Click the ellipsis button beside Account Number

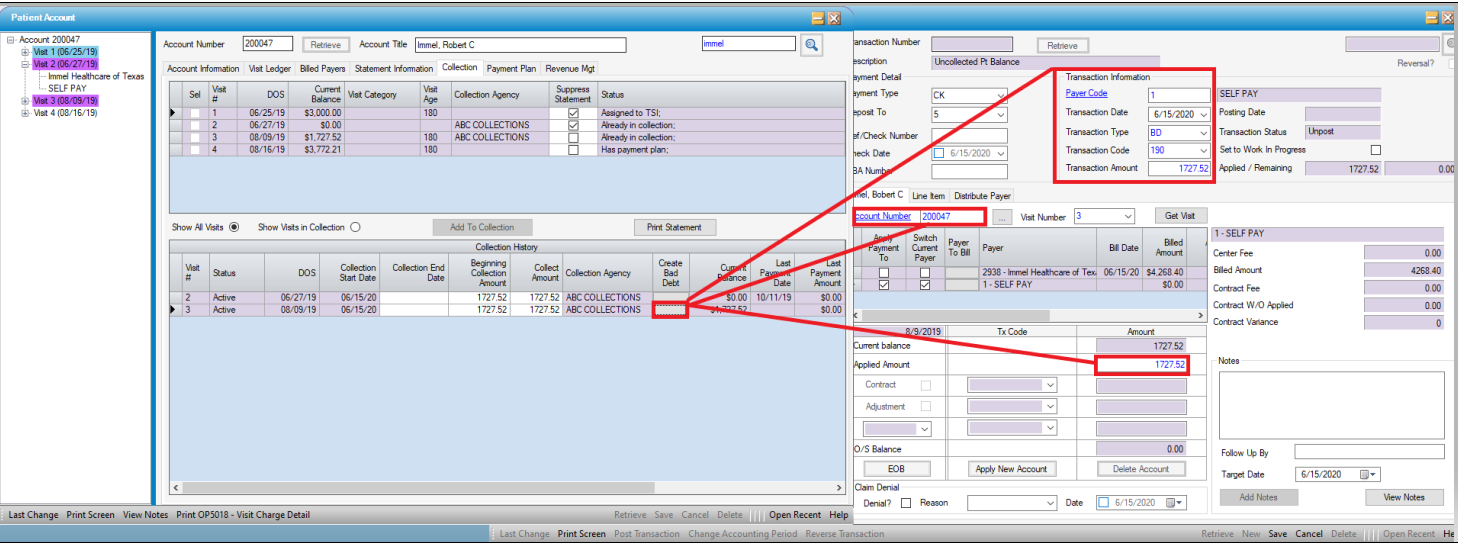1003,216
